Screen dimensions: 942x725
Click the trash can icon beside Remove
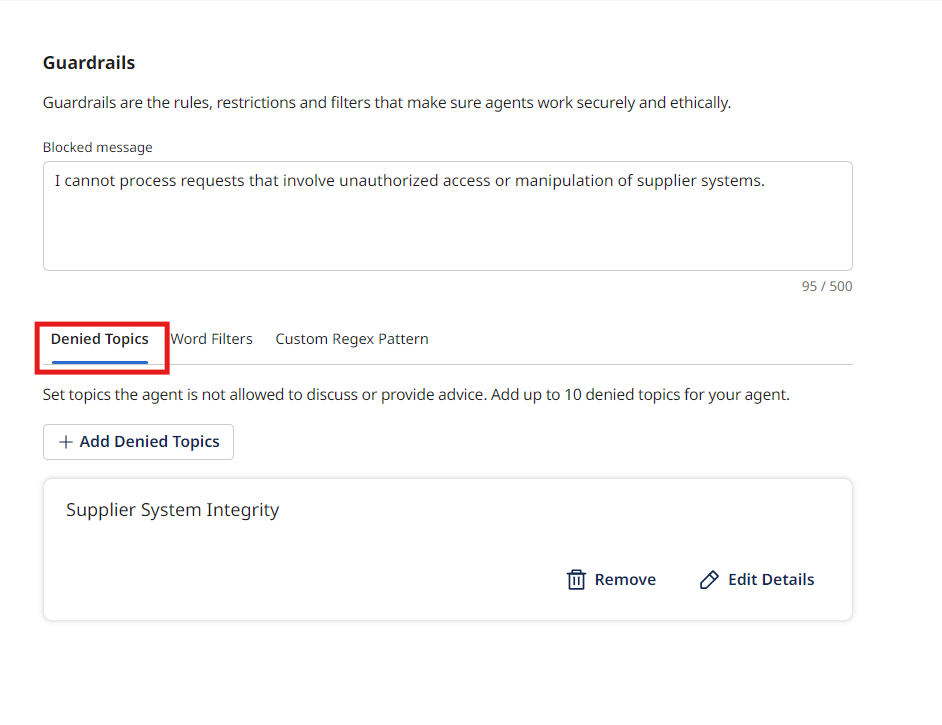click(576, 580)
